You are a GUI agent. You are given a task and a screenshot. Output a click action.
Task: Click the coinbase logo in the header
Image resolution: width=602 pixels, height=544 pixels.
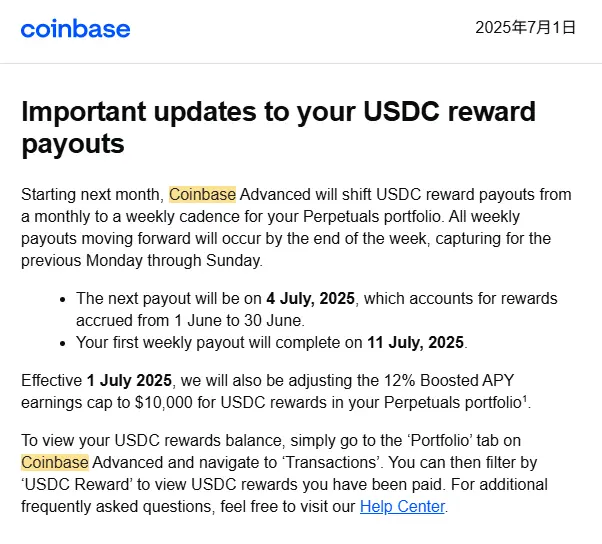76,29
